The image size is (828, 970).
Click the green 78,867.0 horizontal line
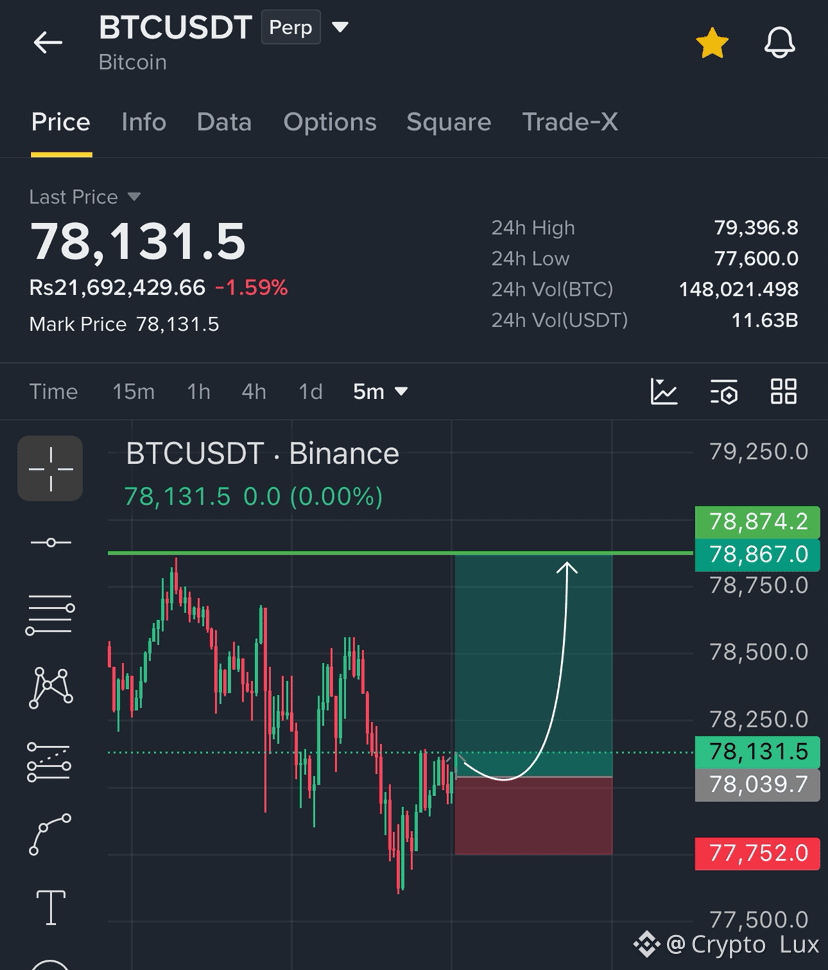pyautogui.click(x=400, y=553)
